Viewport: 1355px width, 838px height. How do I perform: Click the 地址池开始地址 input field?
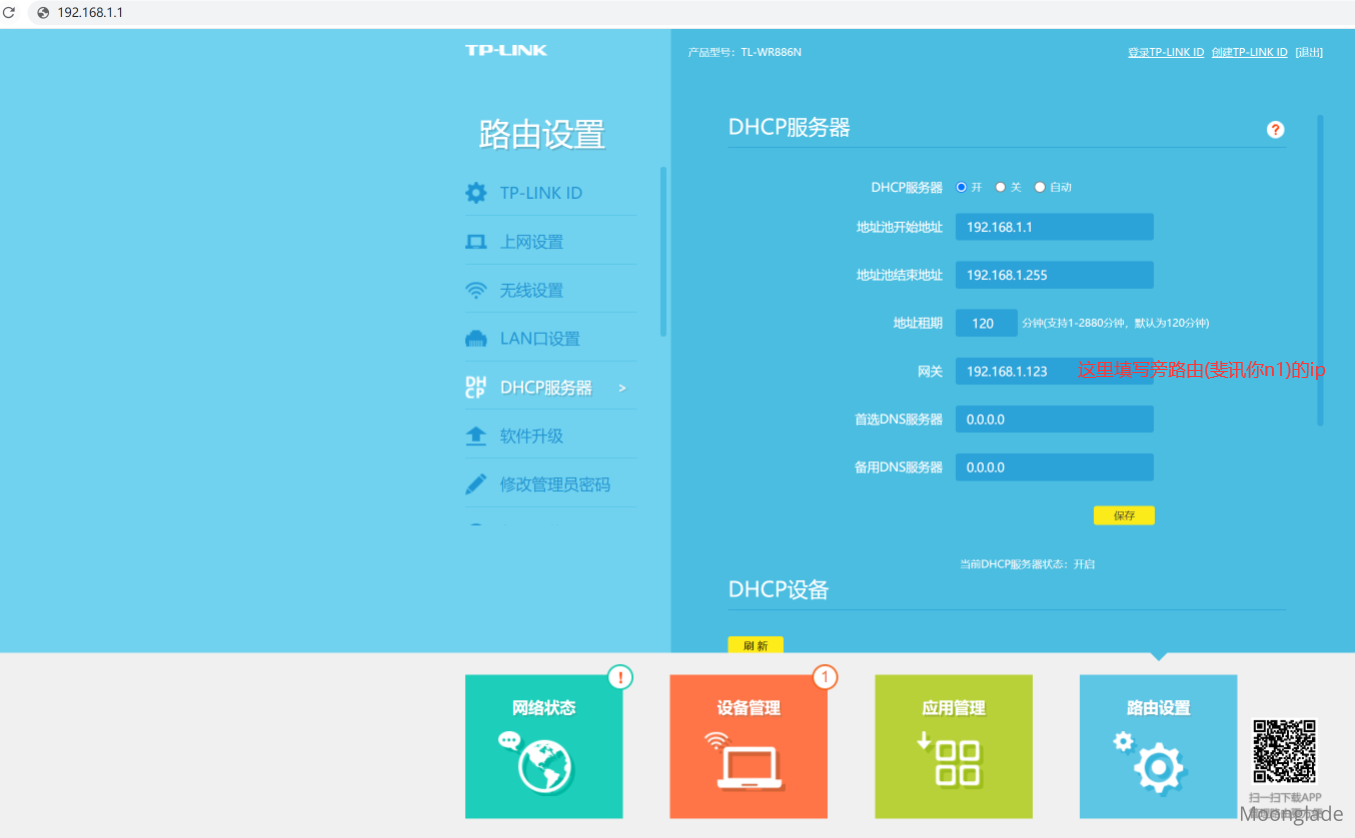click(1054, 227)
